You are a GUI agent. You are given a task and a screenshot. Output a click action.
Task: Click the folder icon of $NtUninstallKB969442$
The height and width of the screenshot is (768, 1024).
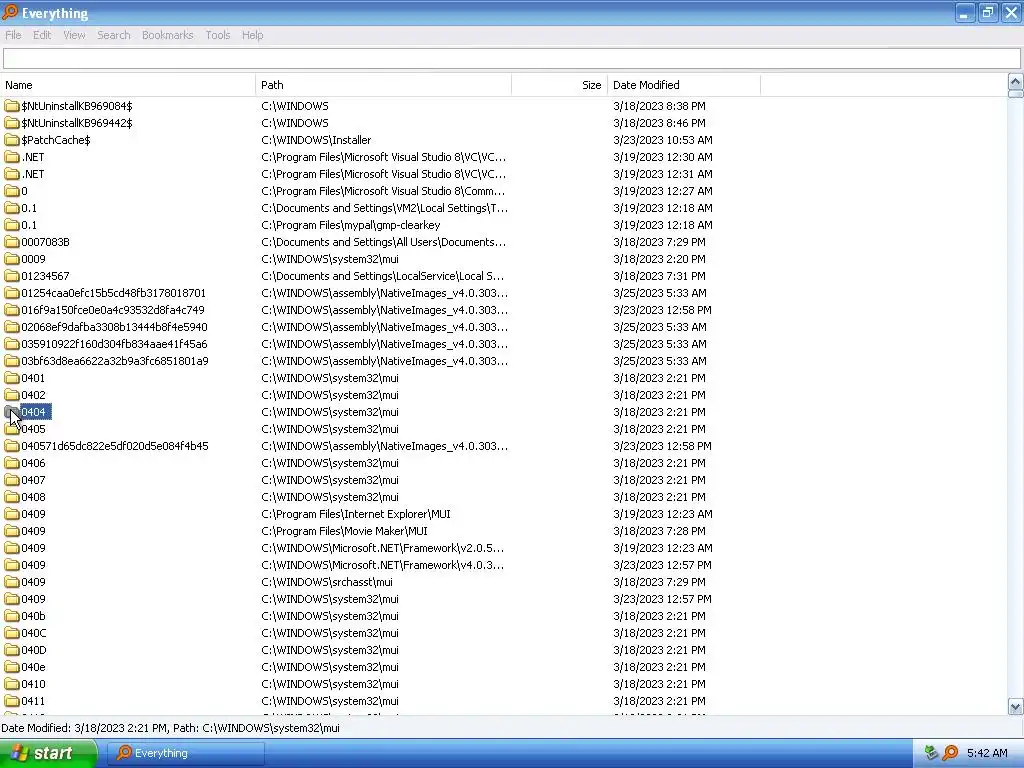(12, 123)
